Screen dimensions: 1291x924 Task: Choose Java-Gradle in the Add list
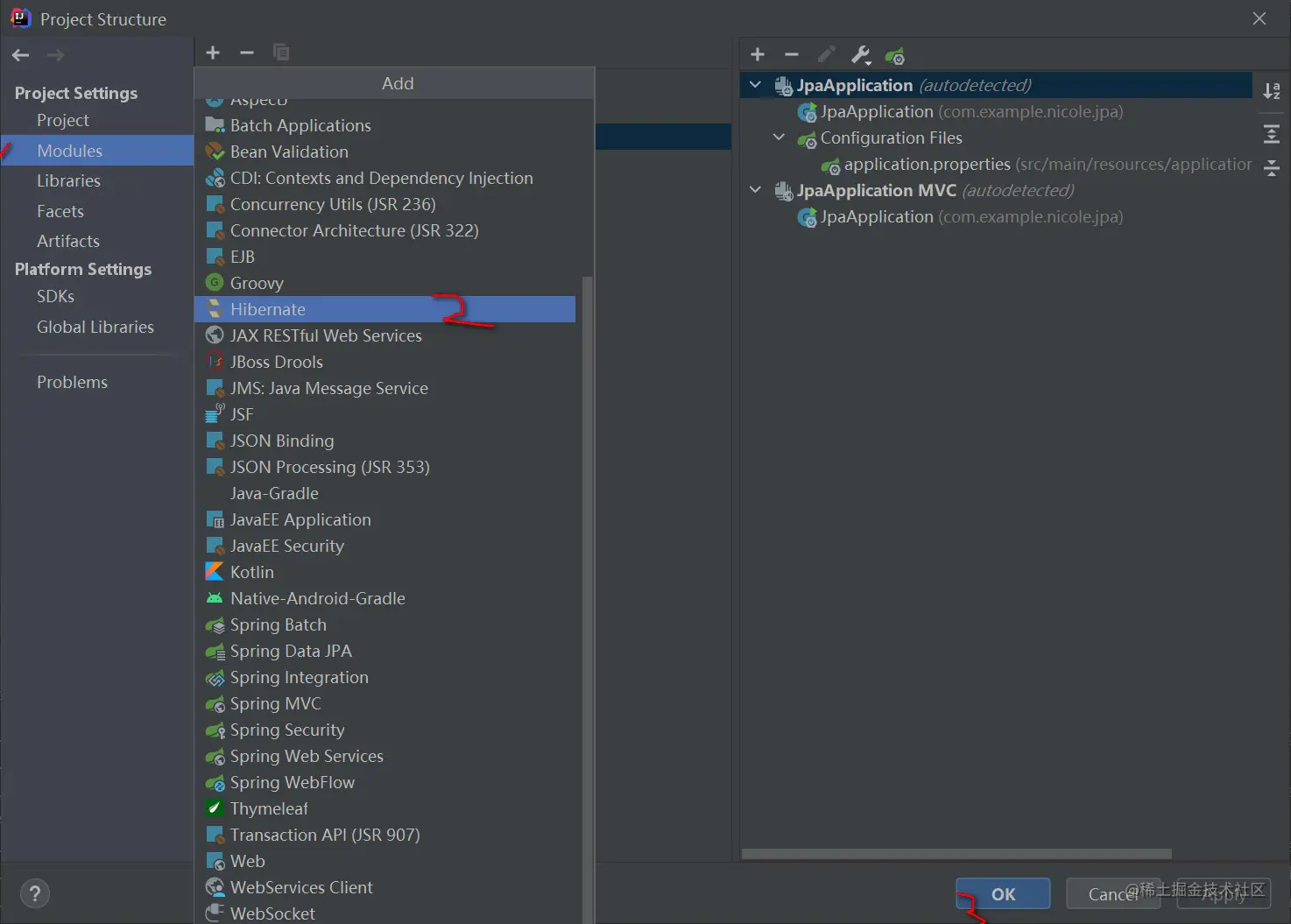coord(384,493)
